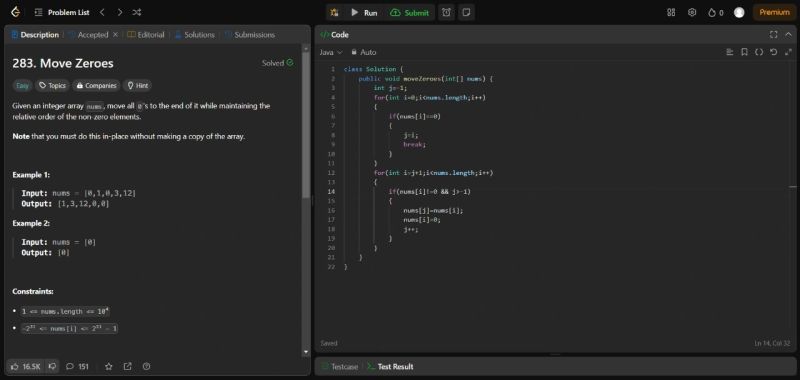Click the description panel scrollbar
This screenshot has width=800, height=380.
tap(306, 124)
